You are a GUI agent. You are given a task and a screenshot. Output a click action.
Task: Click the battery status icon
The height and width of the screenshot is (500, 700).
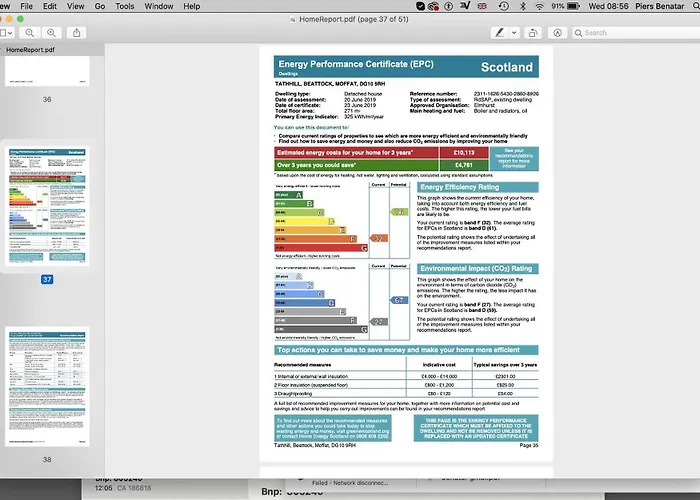[x=573, y=6]
